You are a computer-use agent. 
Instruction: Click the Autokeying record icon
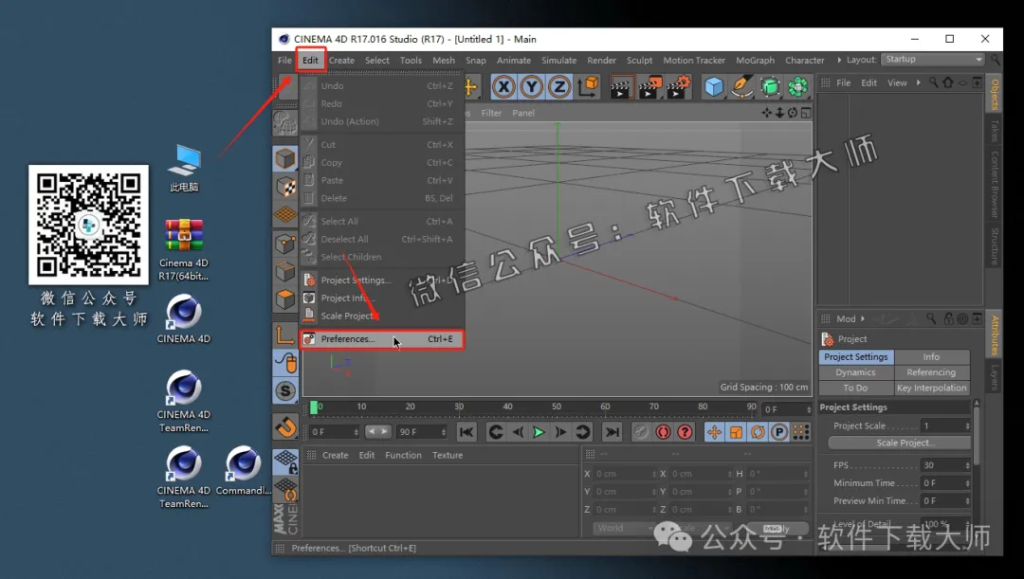click(663, 431)
